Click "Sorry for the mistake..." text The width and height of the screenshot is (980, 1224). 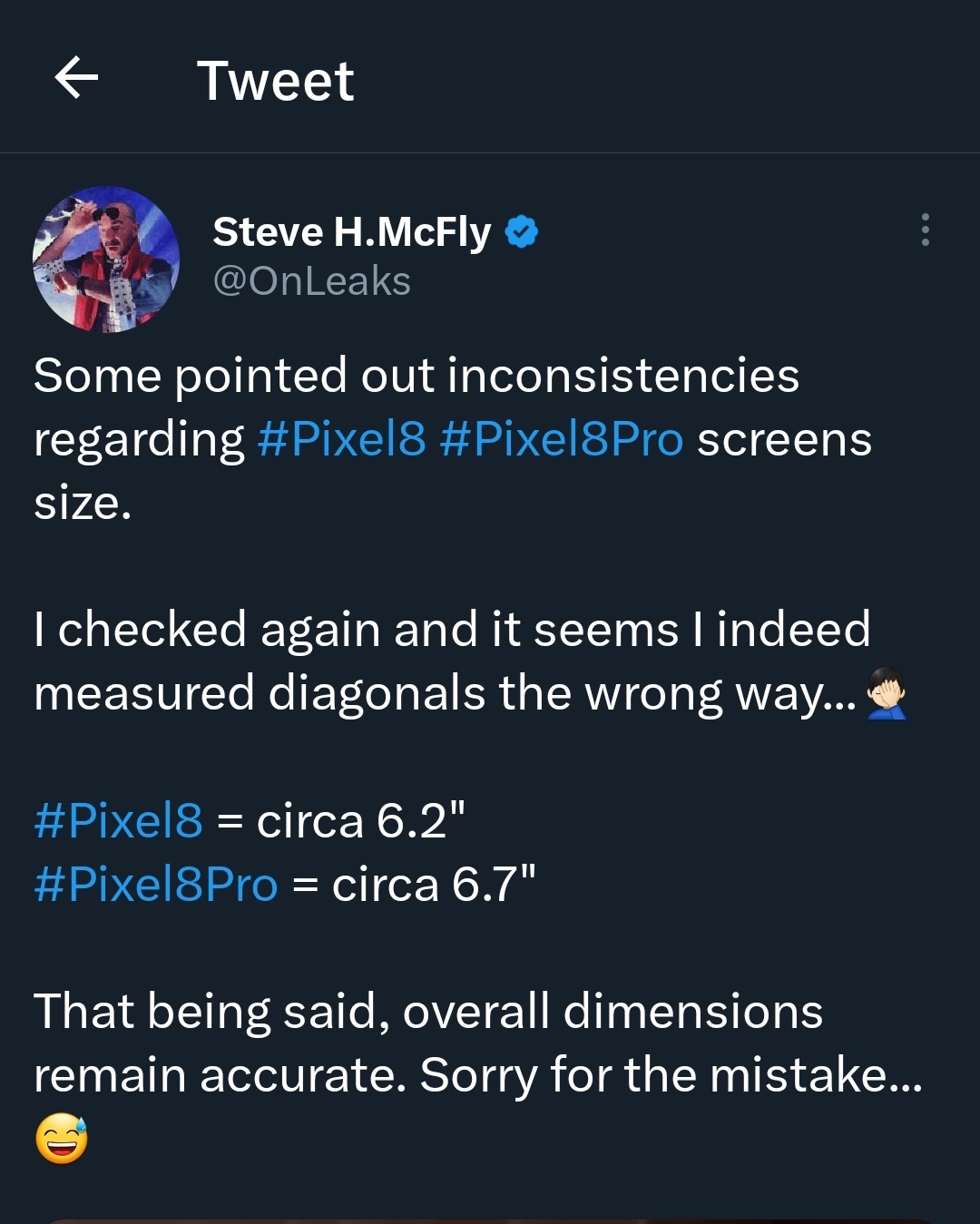click(671, 1075)
